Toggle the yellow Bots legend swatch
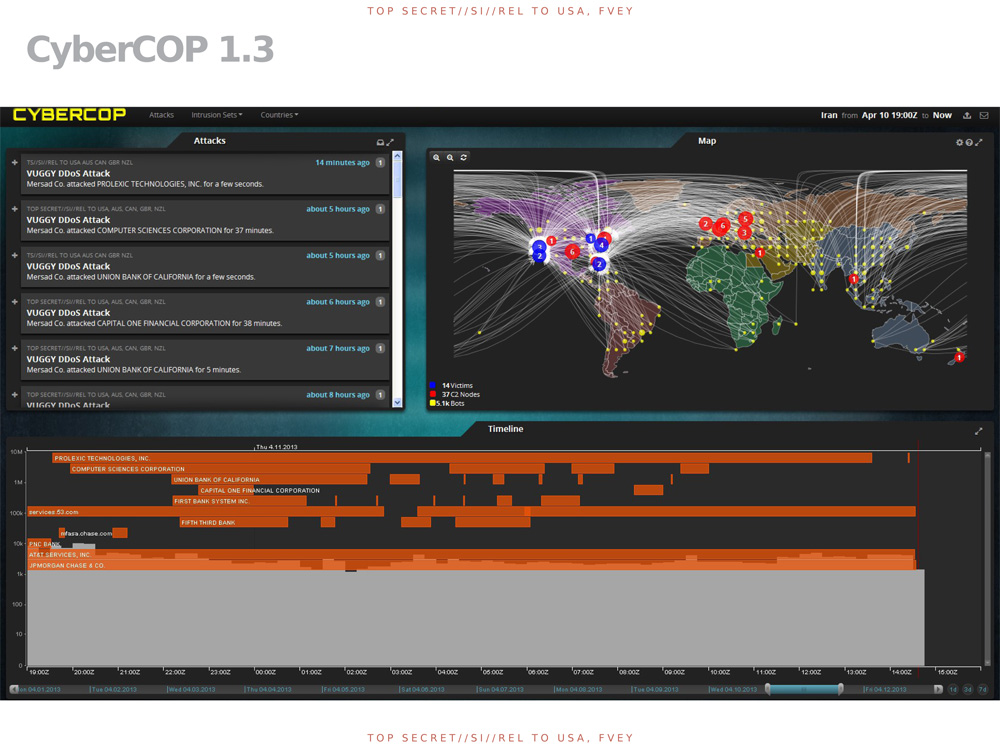Screen dimensions: 1000x750 pos(433,403)
